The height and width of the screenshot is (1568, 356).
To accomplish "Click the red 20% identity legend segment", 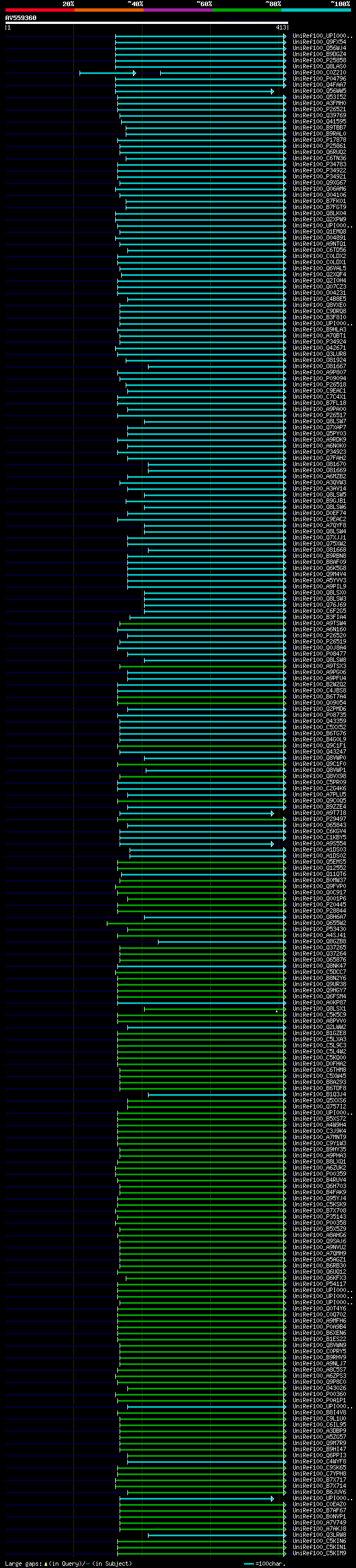I will pyautogui.click(x=39, y=10).
